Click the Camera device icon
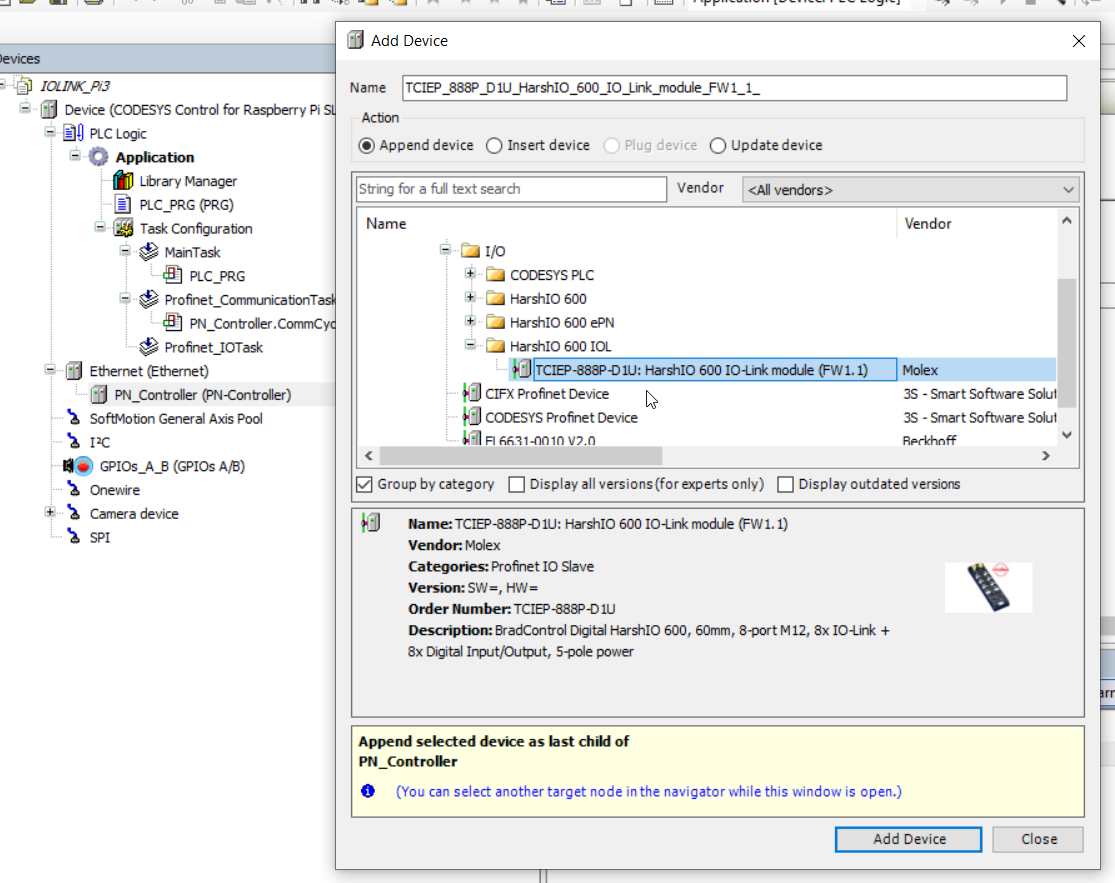 click(74, 513)
